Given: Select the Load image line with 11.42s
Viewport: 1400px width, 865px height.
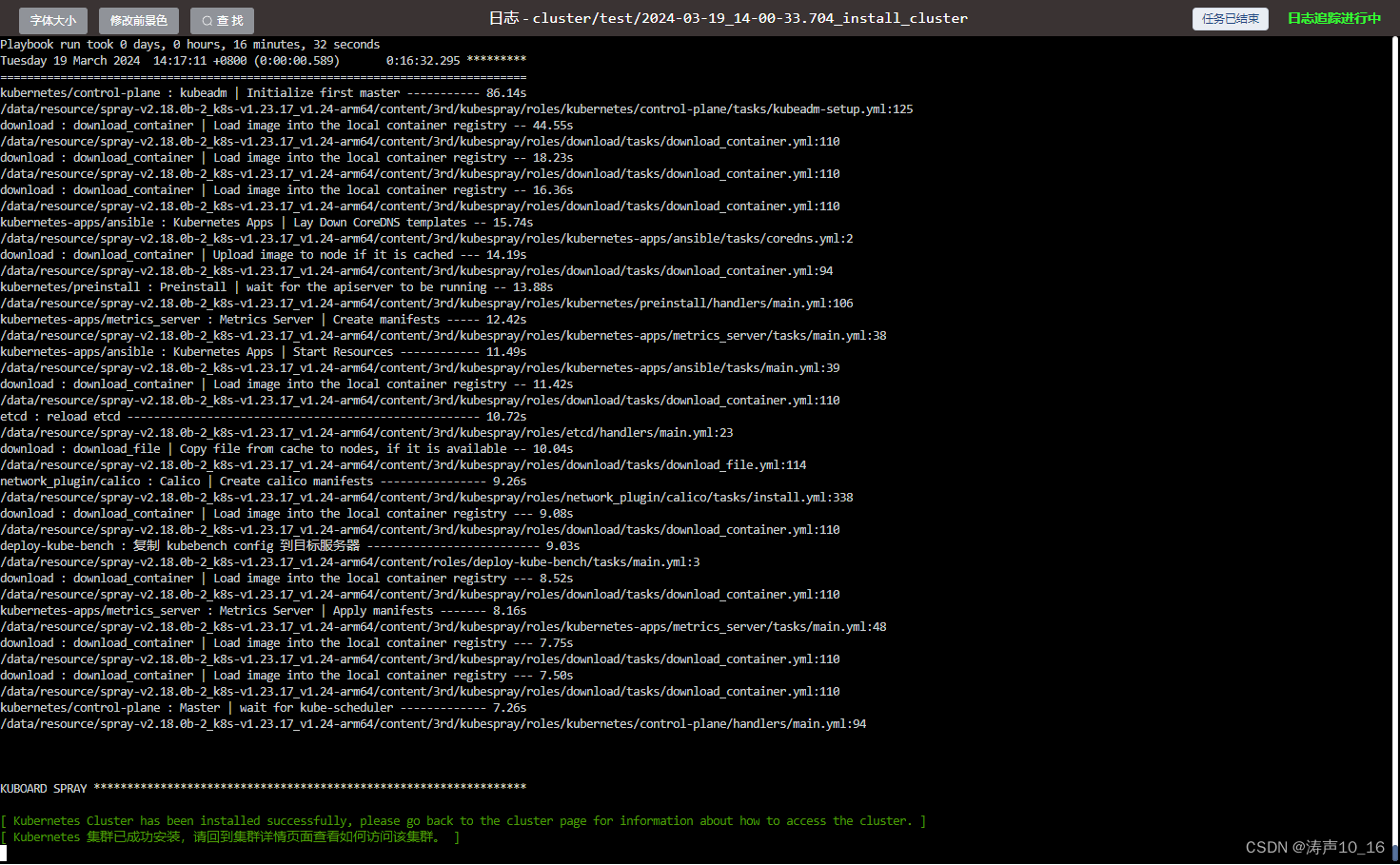Looking at the screenshot, I should pos(286,384).
